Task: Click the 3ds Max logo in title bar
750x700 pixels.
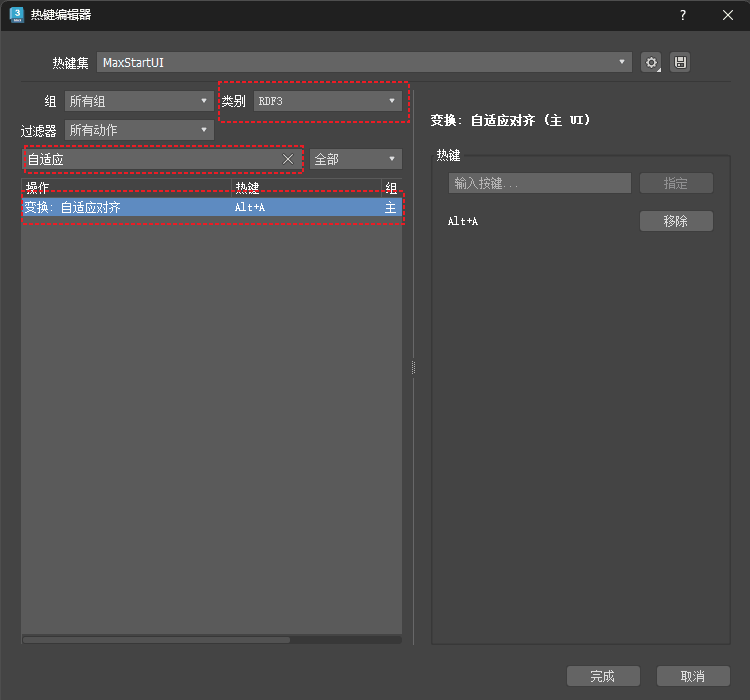Action: click(16, 15)
